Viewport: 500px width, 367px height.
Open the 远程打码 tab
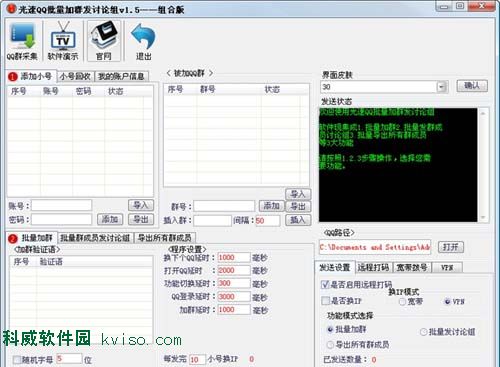(x=373, y=267)
